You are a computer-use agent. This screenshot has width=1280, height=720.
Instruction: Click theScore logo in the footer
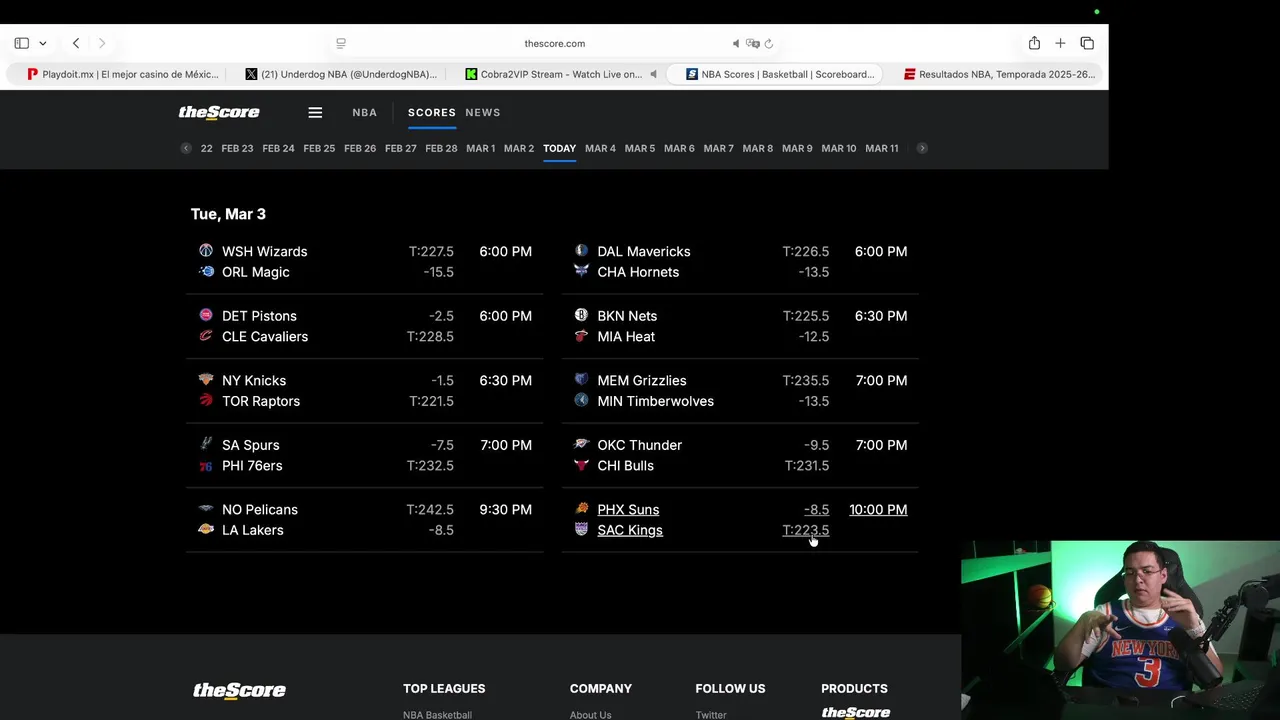(x=239, y=690)
